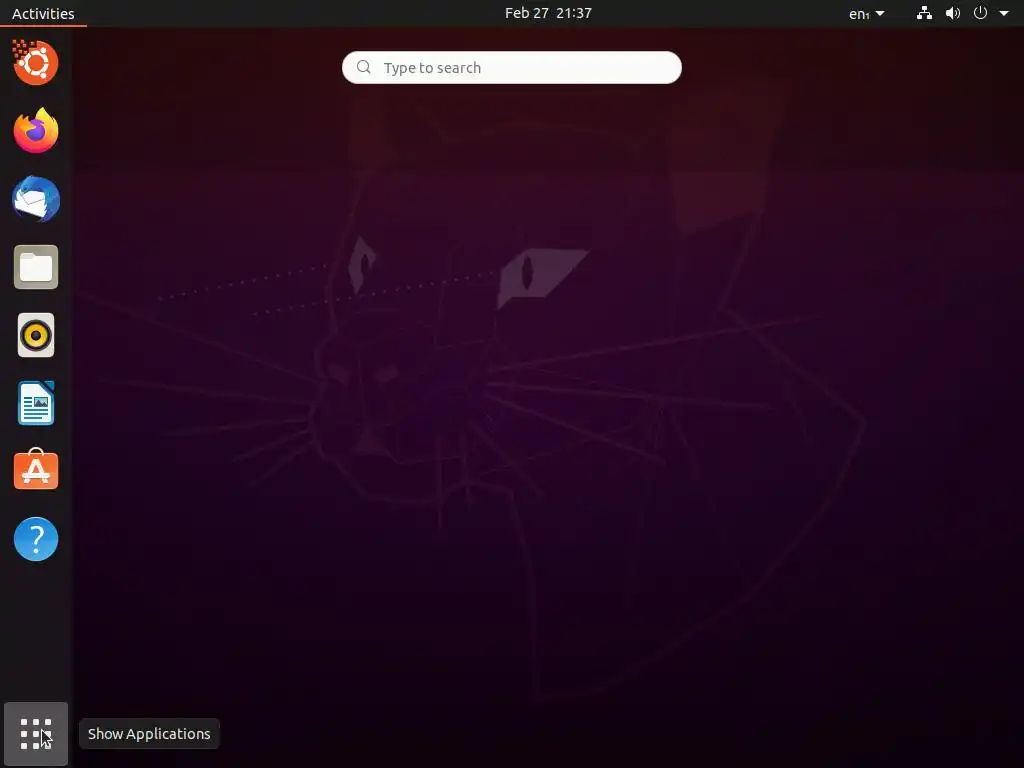Click the Show Applications grid button

(36, 734)
